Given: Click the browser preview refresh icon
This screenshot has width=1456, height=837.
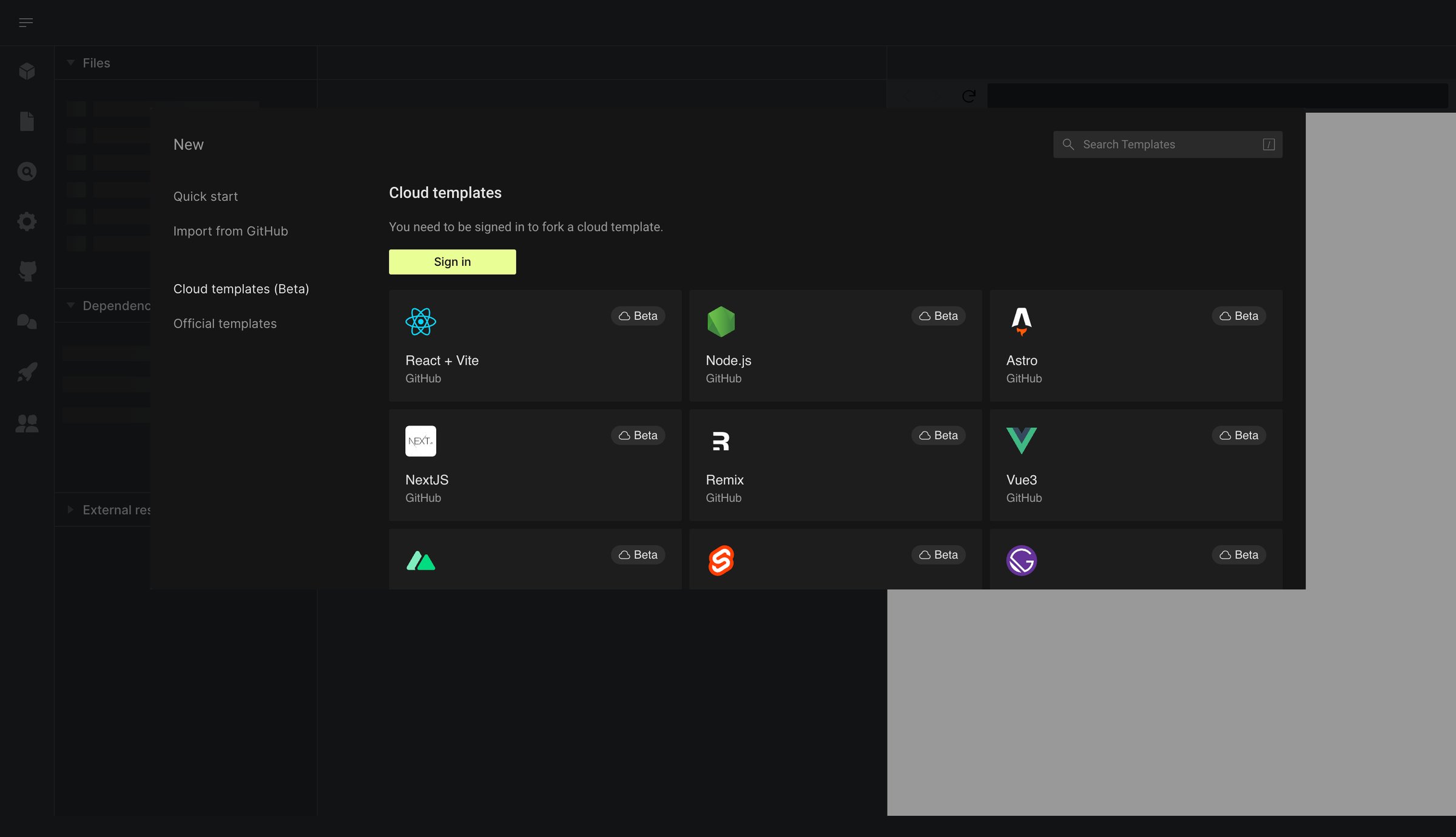Looking at the screenshot, I should 969,96.
